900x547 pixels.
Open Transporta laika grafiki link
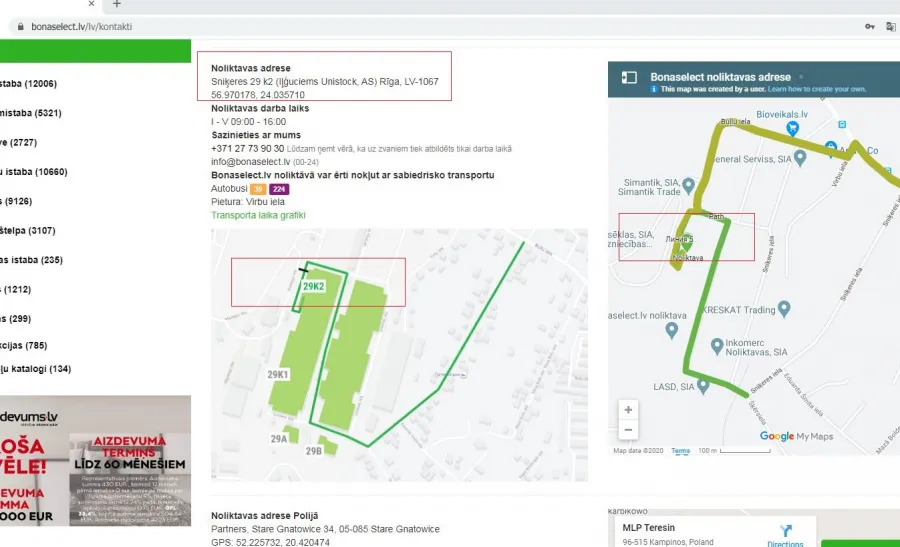pos(258,215)
